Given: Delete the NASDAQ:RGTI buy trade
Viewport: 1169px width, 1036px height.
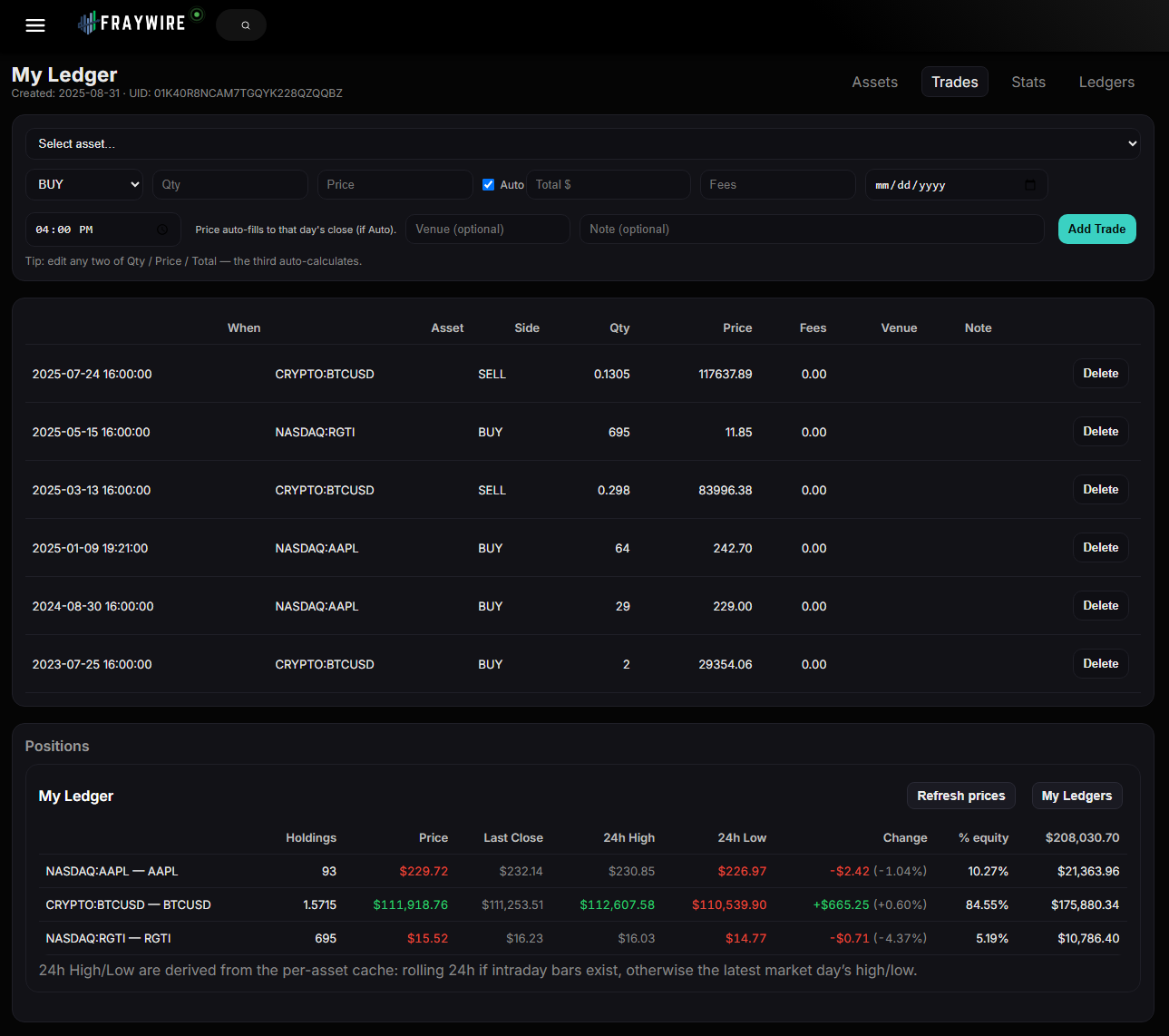Looking at the screenshot, I should (1100, 432).
